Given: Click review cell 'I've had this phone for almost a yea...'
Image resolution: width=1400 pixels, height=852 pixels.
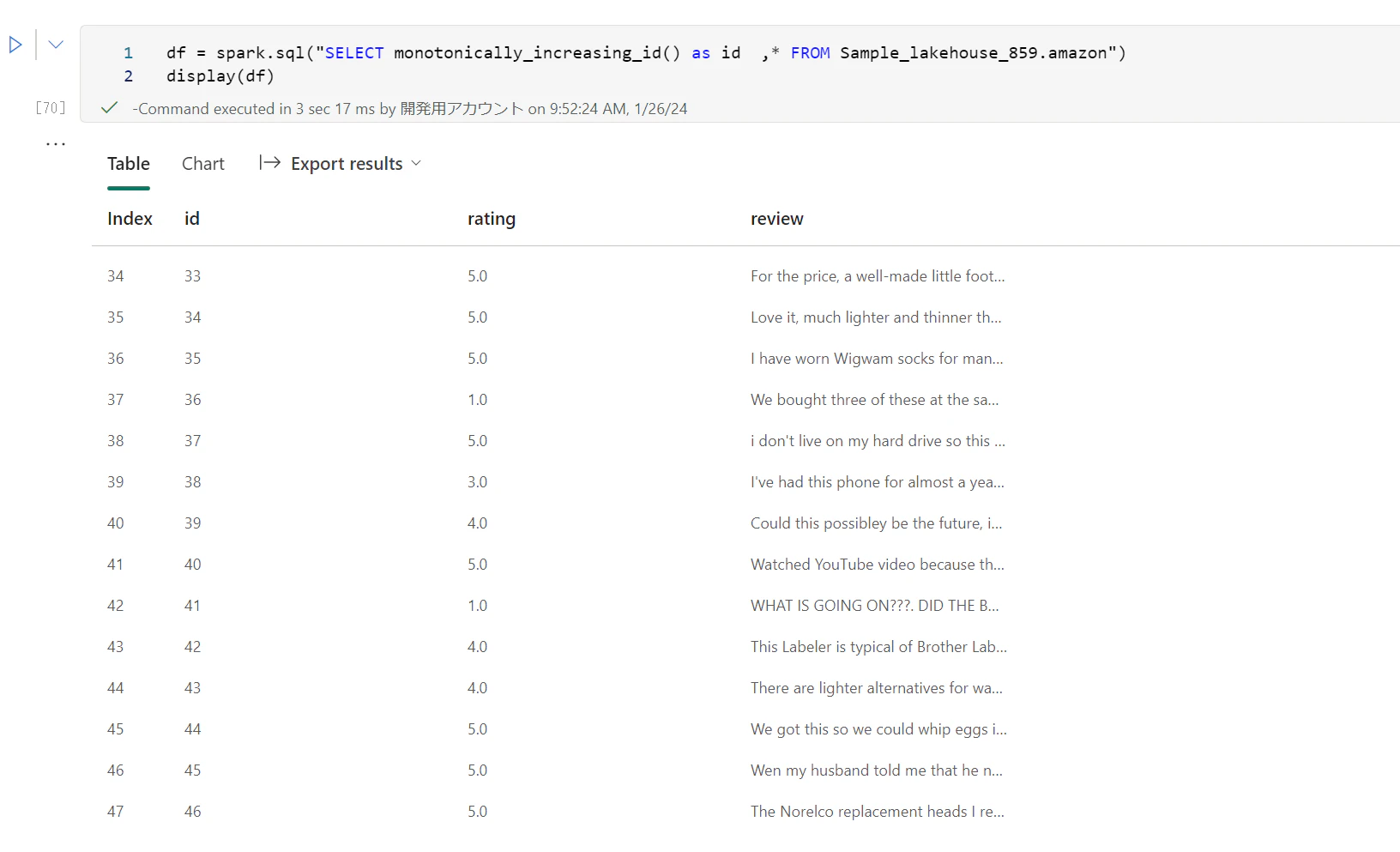Looking at the screenshot, I should (x=878, y=482).
